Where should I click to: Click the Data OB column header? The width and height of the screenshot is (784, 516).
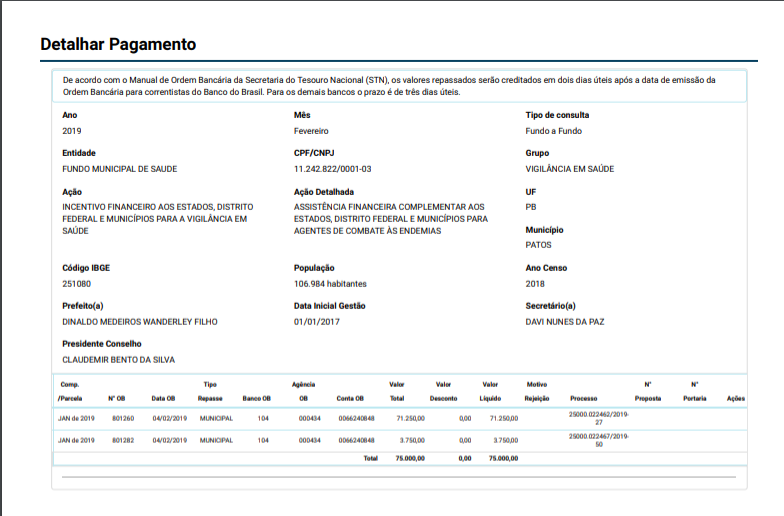tap(164, 398)
